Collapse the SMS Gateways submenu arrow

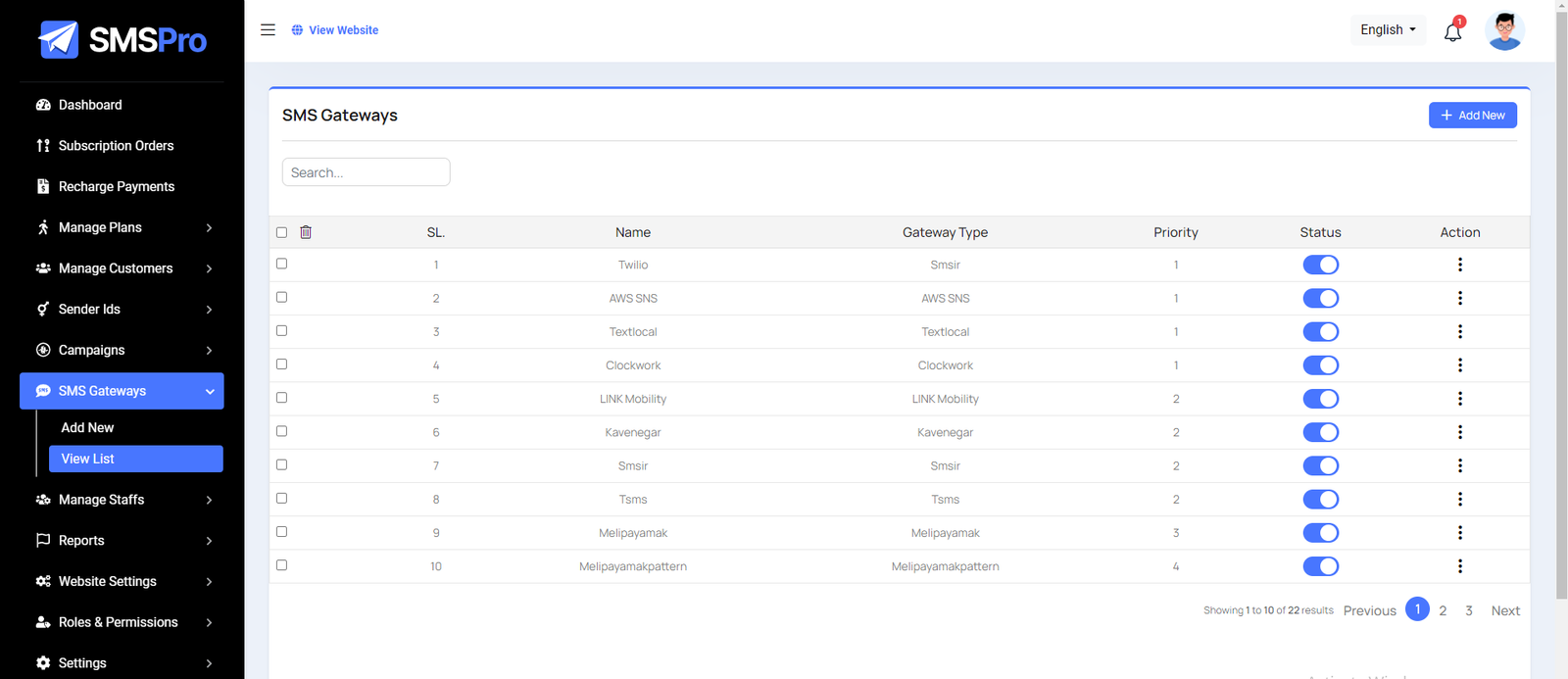(x=210, y=391)
